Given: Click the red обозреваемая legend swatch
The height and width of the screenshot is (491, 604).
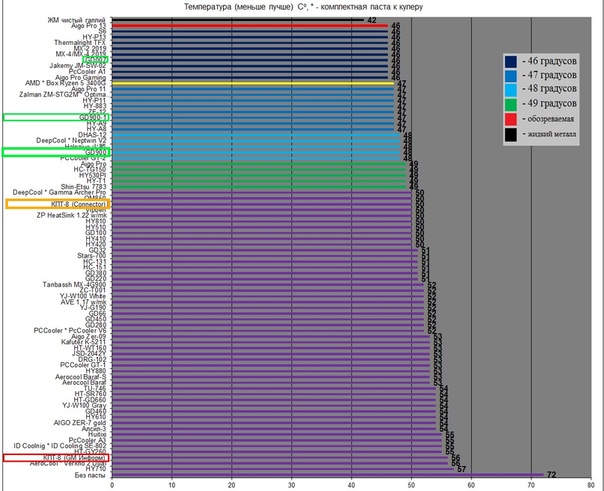Looking at the screenshot, I should click(x=511, y=119).
